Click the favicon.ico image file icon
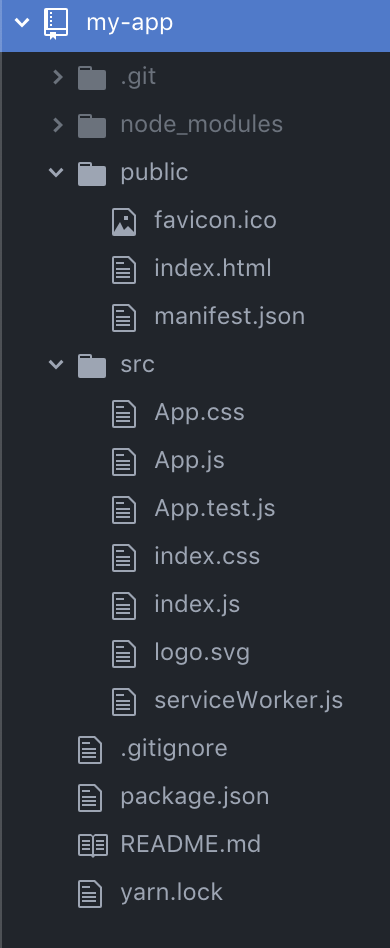 pos(124,221)
